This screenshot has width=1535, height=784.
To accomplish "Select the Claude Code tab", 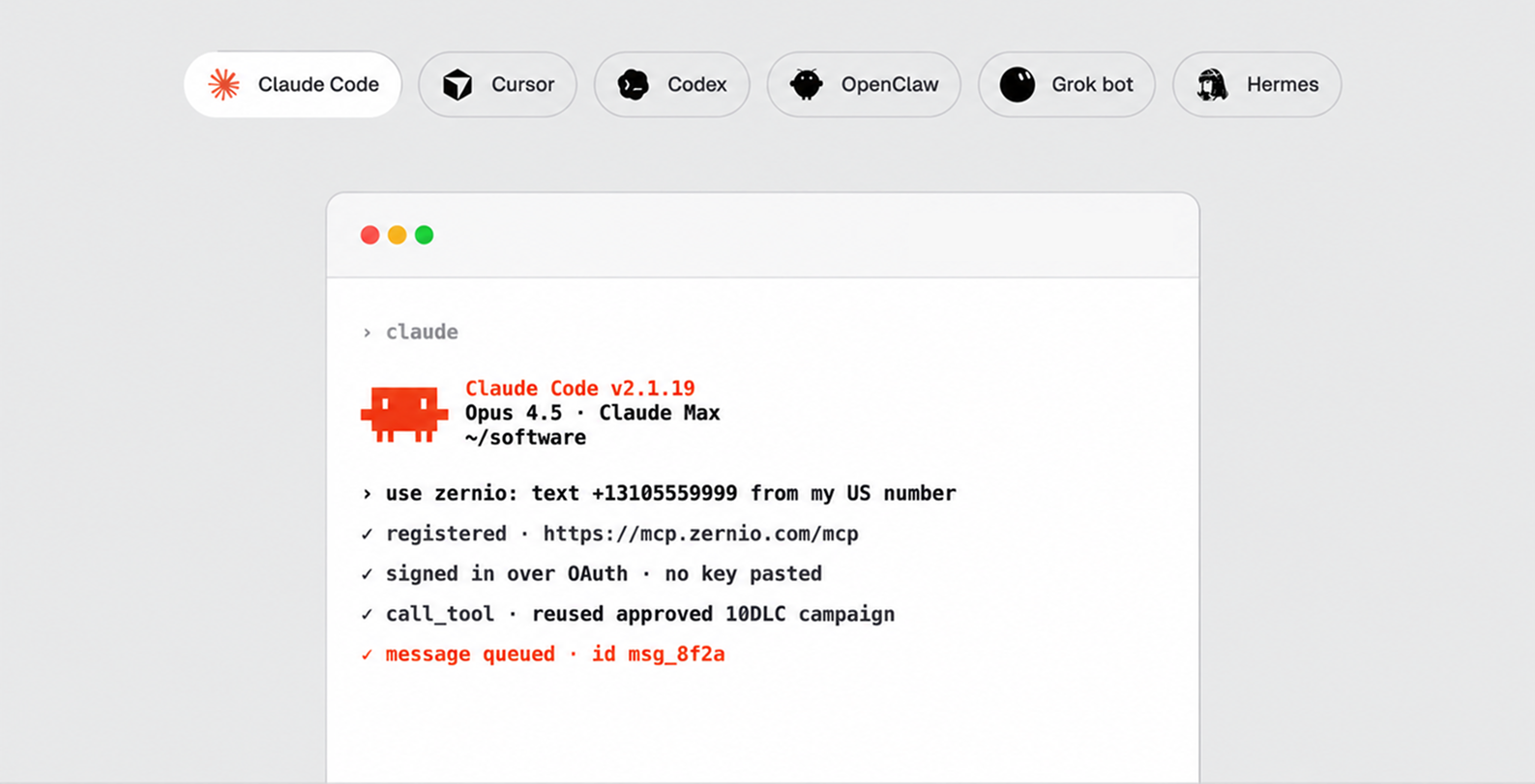I will tap(292, 85).
